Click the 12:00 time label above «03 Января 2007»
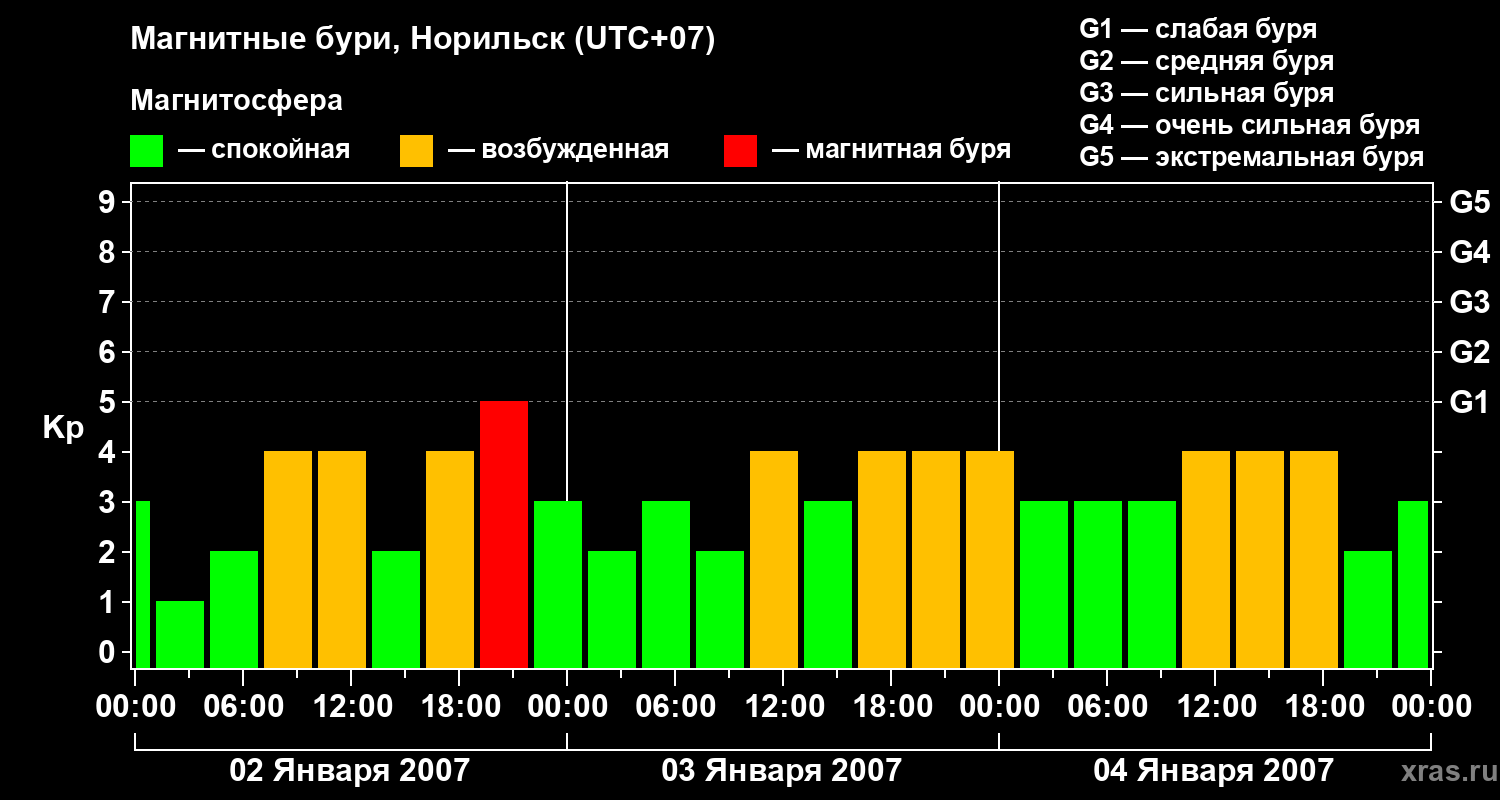 [x=783, y=707]
